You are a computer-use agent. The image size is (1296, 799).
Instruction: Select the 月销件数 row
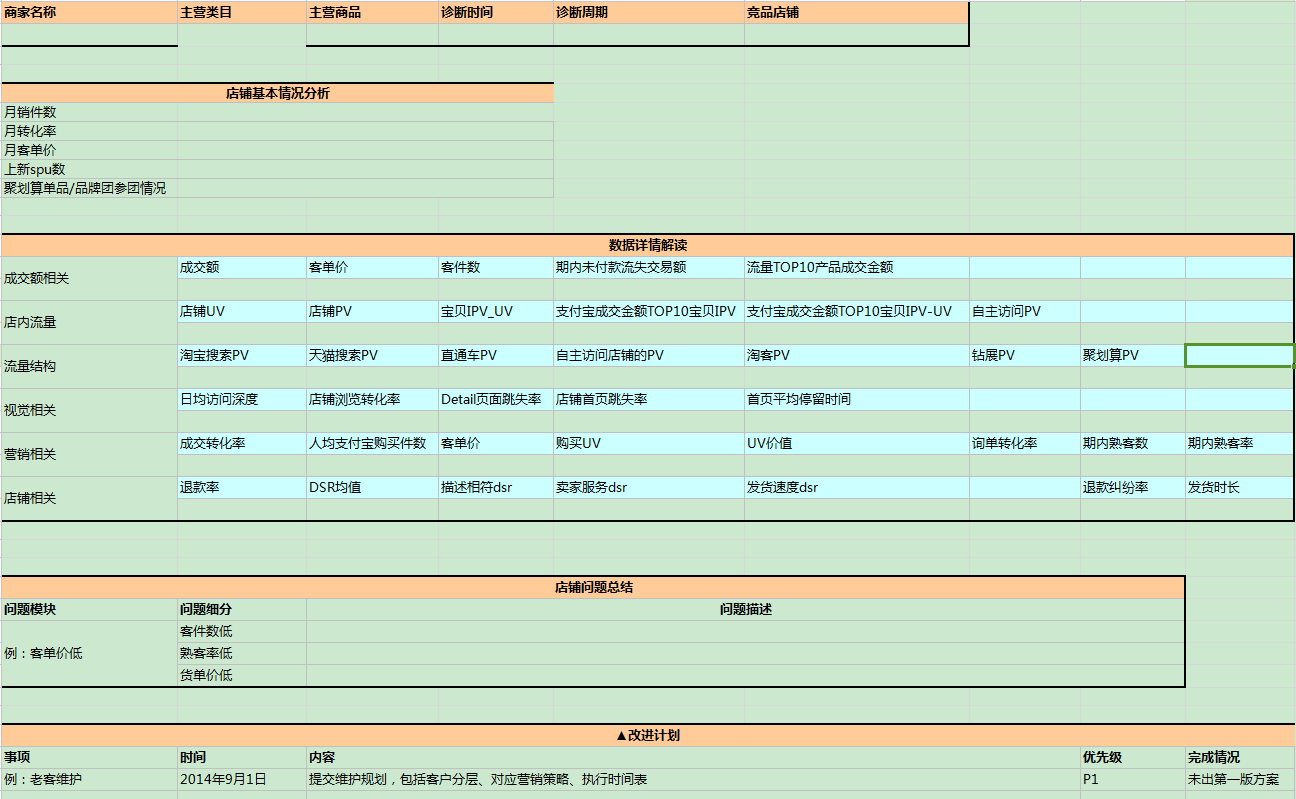(x=277, y=112)
